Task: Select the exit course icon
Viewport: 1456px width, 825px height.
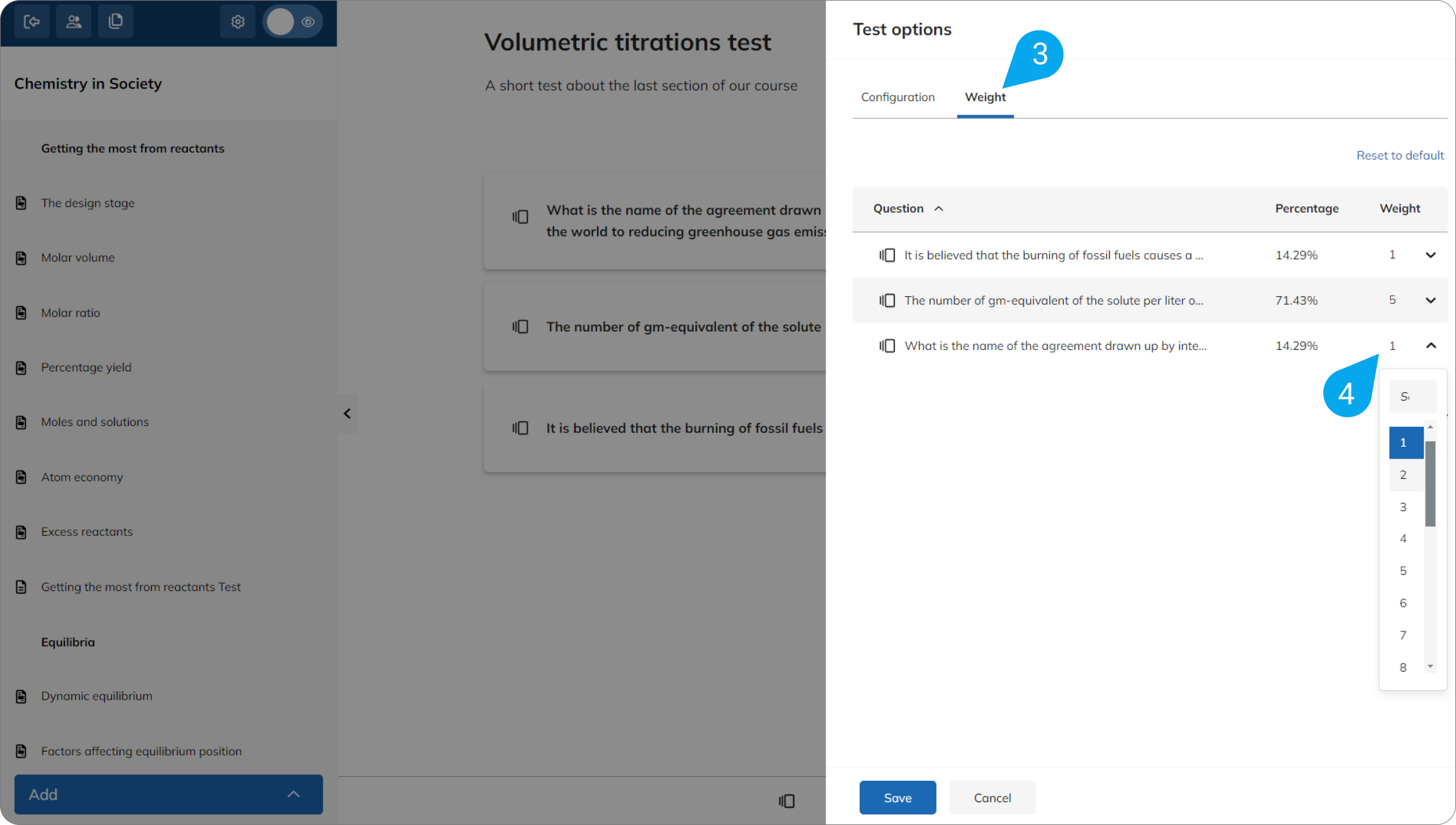Action: (32, 21)
